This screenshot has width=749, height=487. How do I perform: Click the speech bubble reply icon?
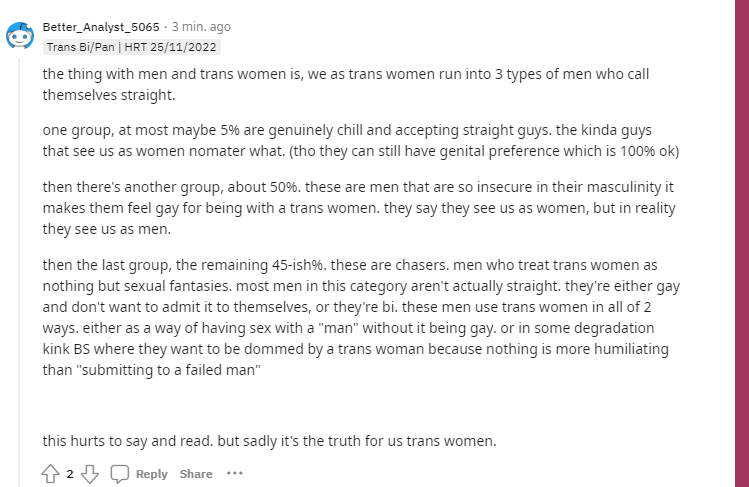coord(119,474)
